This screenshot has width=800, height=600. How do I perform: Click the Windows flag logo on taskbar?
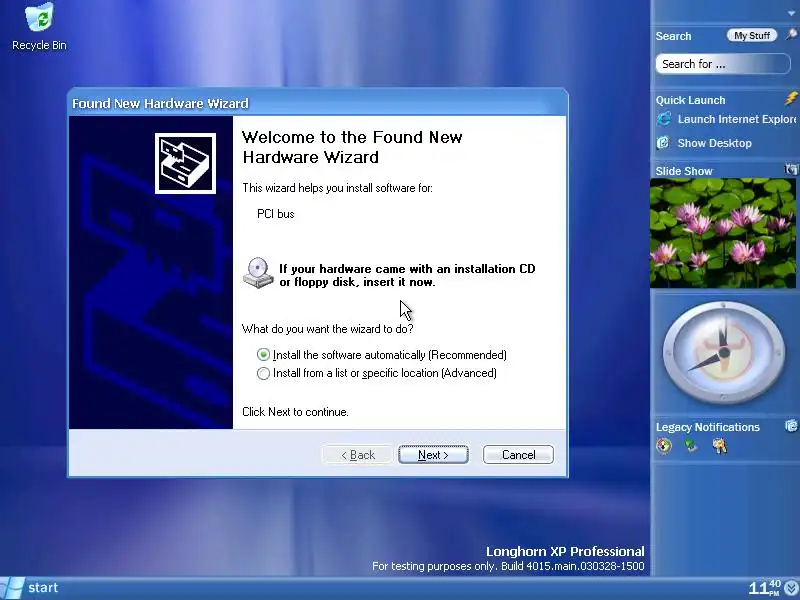(x=11, y=588)
